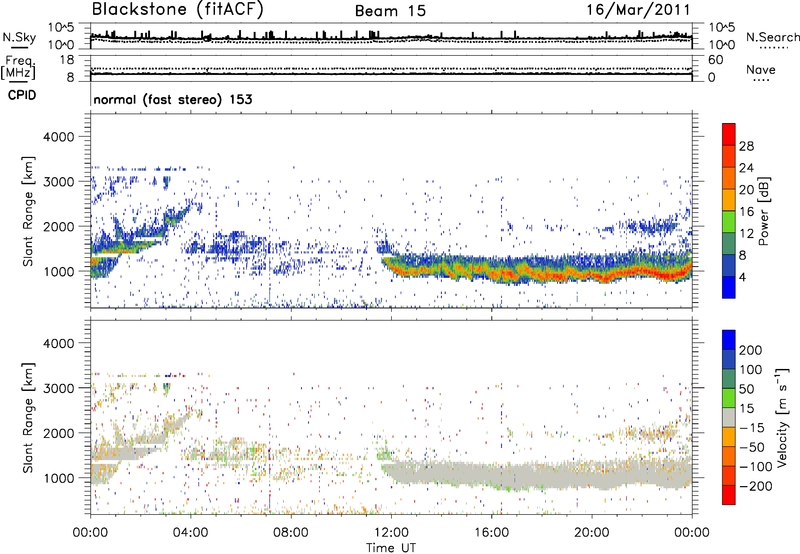Click the '1000' tick in velocity panel
The width and height of the screenshot is (800, 554).
pyautogui.click(x=59, y=478)
